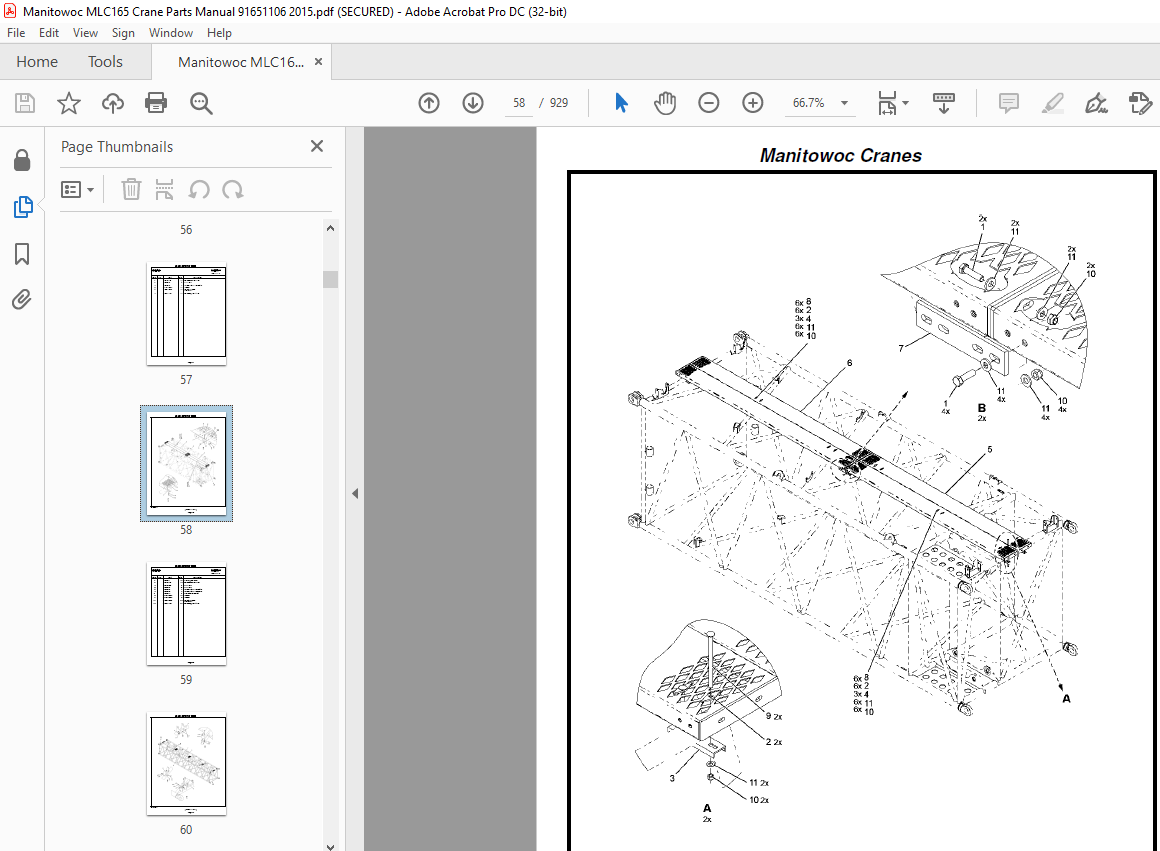Print the document with printer icon
This screenshot has width=1160, height=851.
coord(156,103)
